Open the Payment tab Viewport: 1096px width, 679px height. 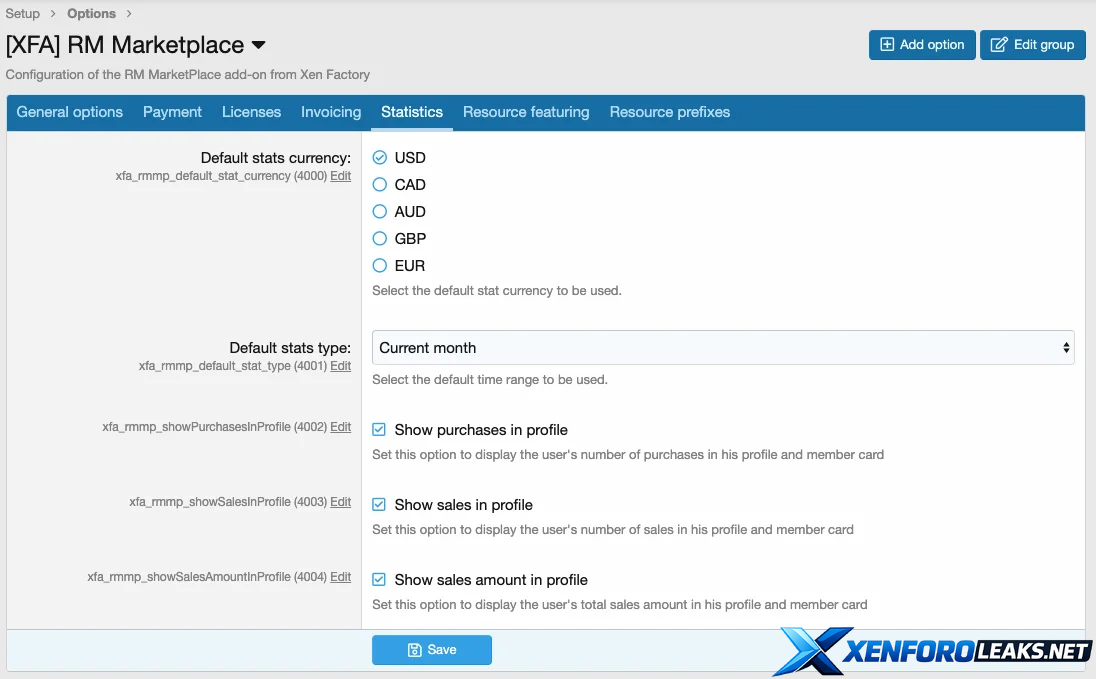(x=172, y=112)
